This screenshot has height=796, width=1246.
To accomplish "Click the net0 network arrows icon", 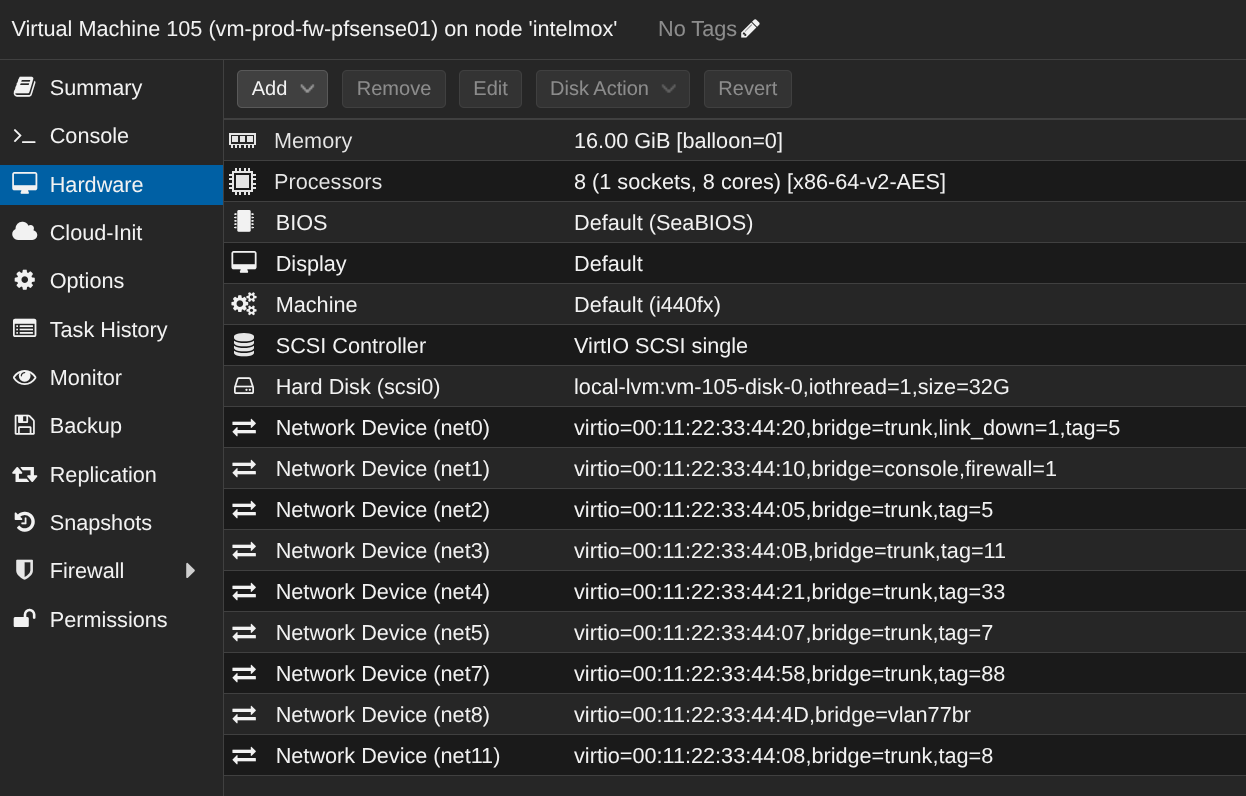I will click(x=243, y=428).
